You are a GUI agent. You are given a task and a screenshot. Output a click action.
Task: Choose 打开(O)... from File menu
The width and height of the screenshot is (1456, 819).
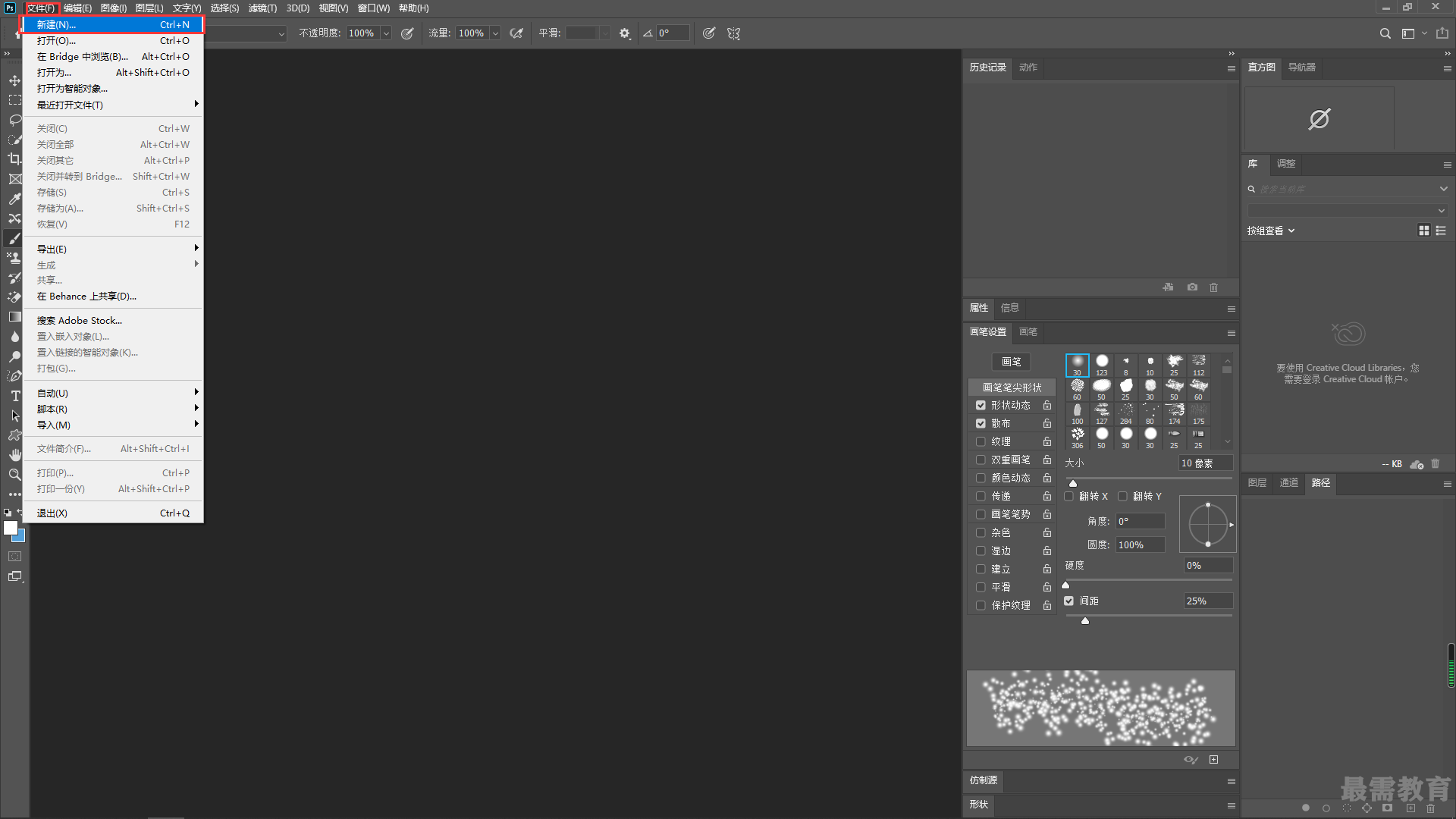pos(113,41)
